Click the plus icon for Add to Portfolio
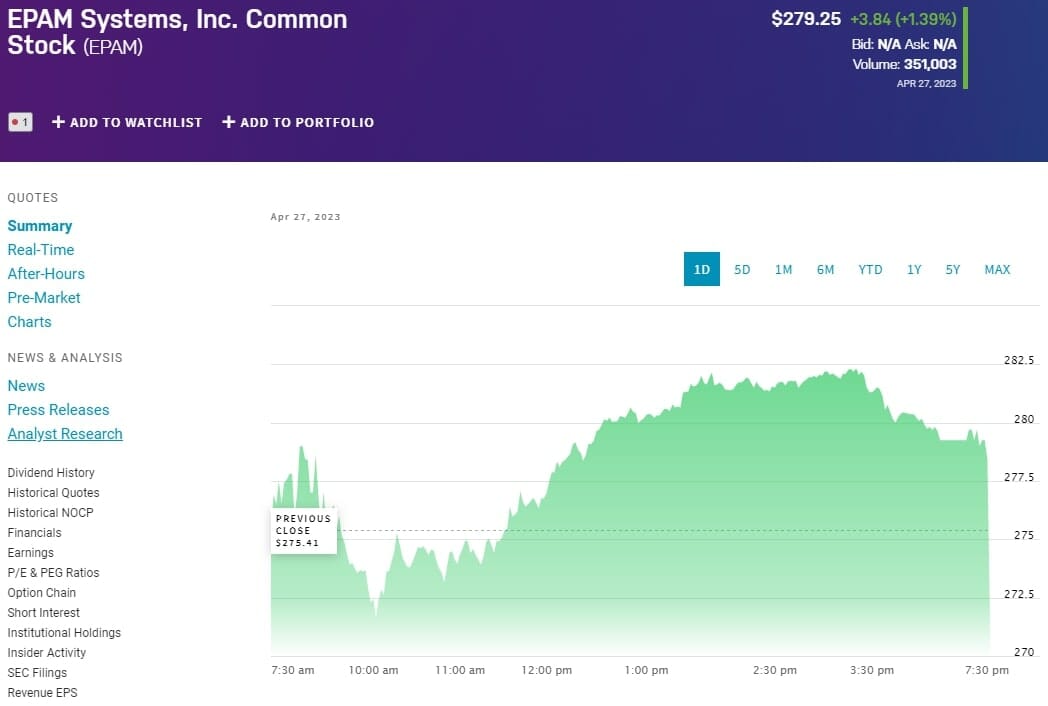 pos(229,122)
